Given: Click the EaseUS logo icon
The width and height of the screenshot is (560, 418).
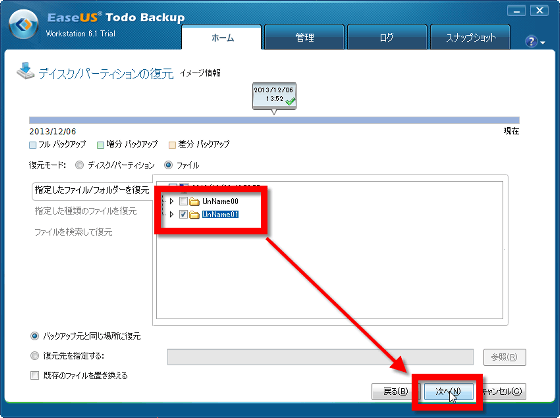Looking at the screenshot, I should click(x=24, y=24).
